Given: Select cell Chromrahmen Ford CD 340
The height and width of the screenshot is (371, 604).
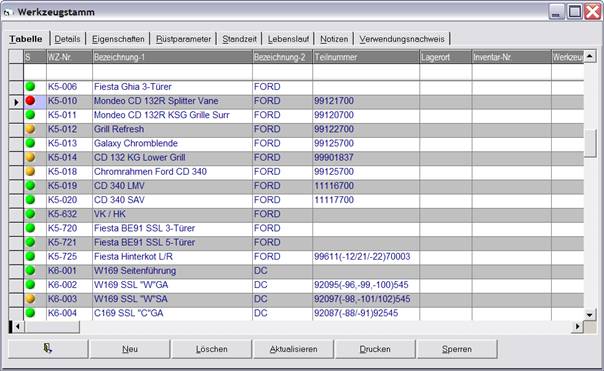Looking at the screenshot, I should 172,171.
